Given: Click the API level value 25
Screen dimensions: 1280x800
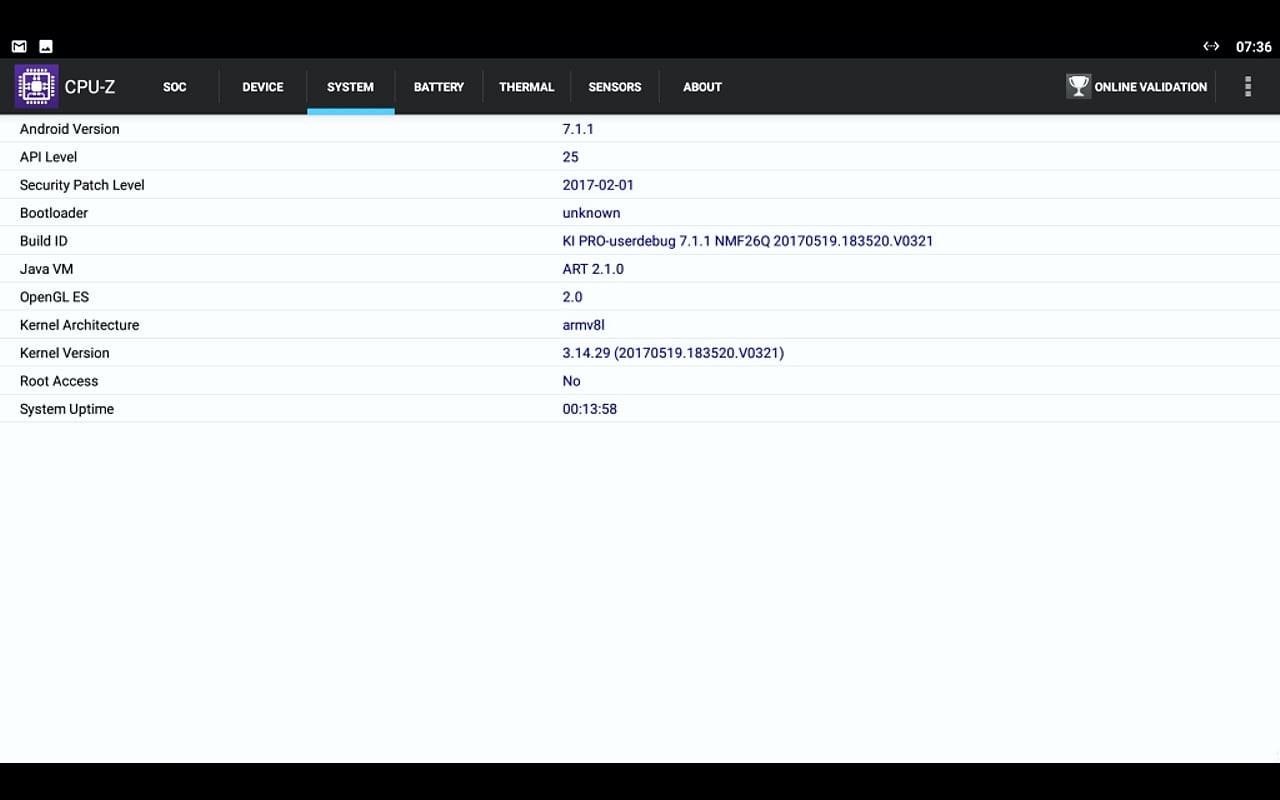Looking at the screenshot, I should pyautogui.click(x=571, y=157).
